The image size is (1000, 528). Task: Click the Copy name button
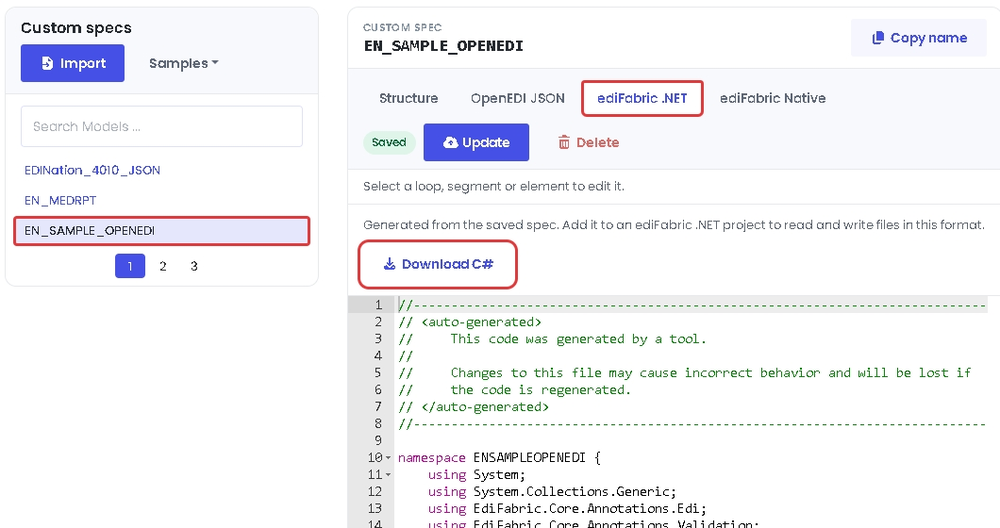(919, 38)
